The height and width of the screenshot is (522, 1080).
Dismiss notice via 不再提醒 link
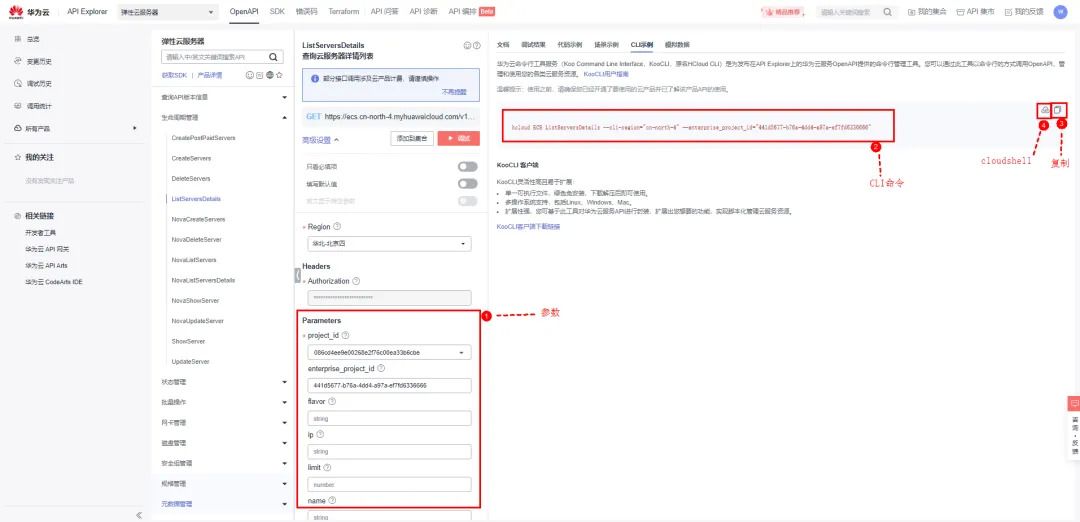[x=454, y=92]
